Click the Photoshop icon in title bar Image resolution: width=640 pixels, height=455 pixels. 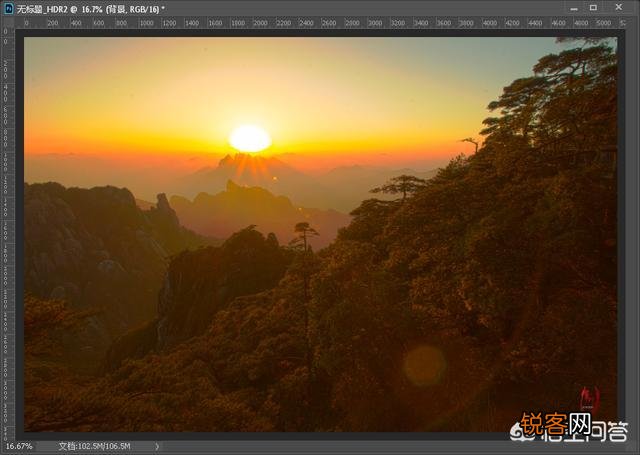[x=9, y=8]
